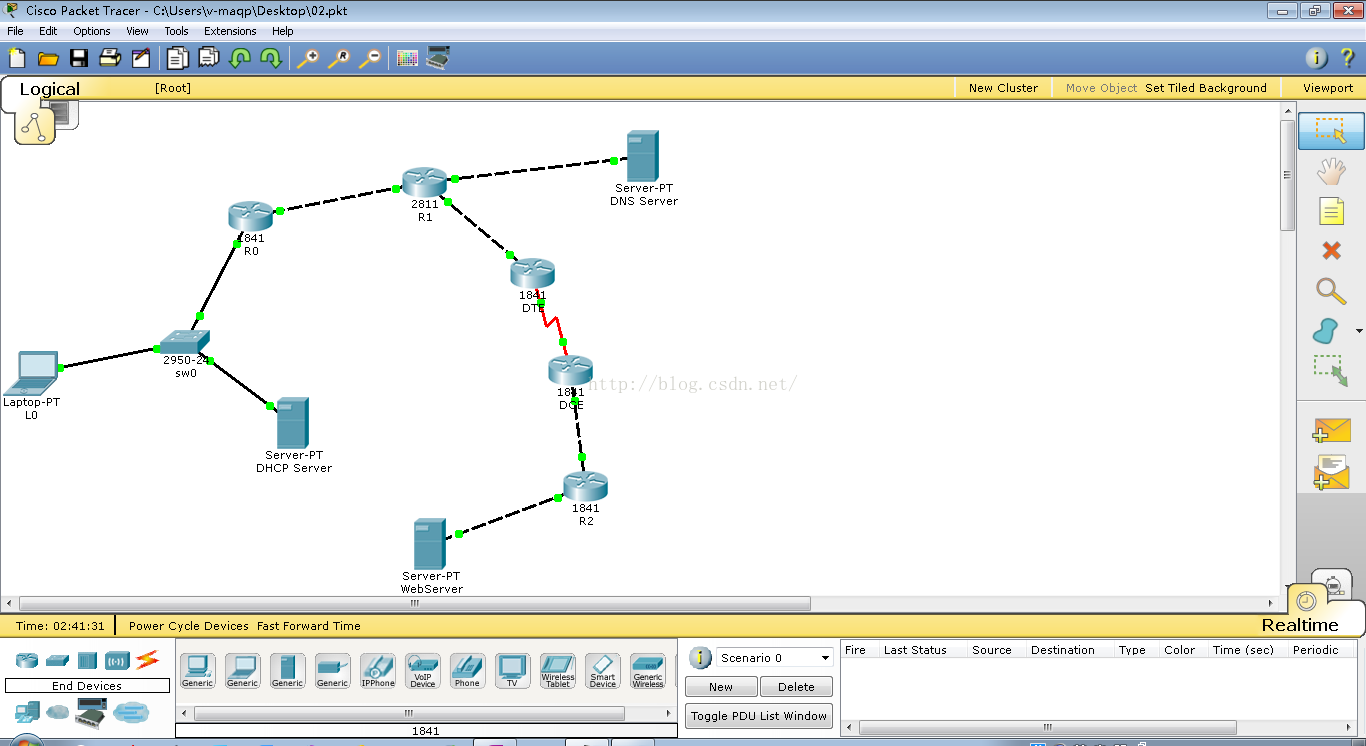The image size is (1366, 746).
Task: Choose the Move Layout hand tool
Action: coord(1331,172)
